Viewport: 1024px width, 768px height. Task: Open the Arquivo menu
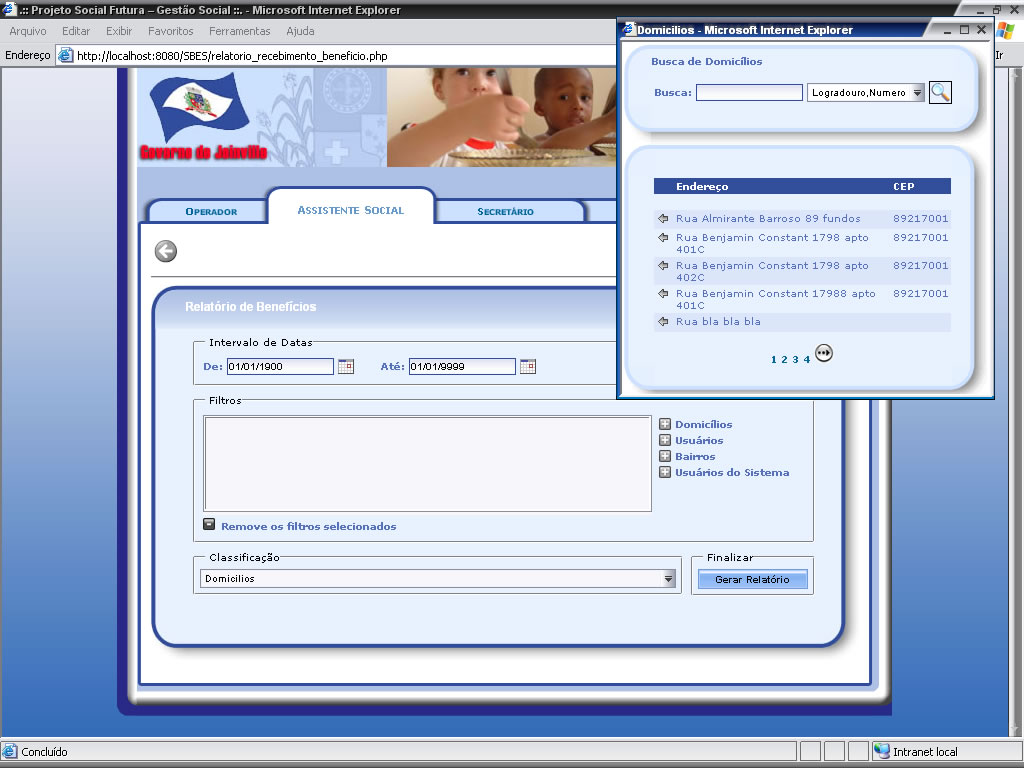[27, 31]
